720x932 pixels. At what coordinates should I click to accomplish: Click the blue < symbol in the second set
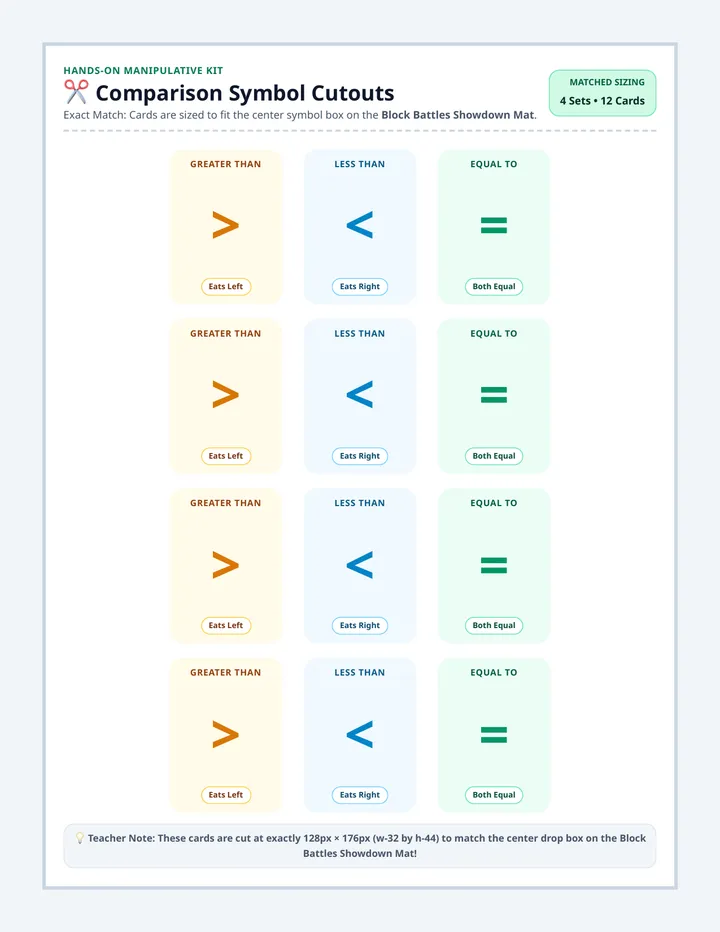(x=360, y=395)
